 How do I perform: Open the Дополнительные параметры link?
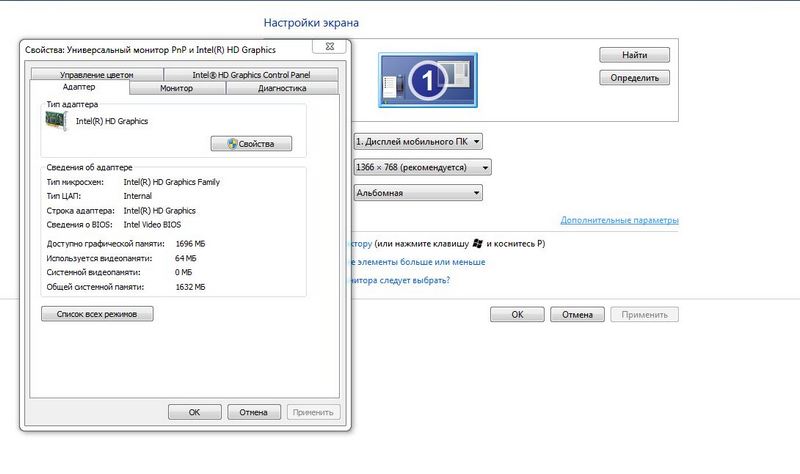coord(619,220)
